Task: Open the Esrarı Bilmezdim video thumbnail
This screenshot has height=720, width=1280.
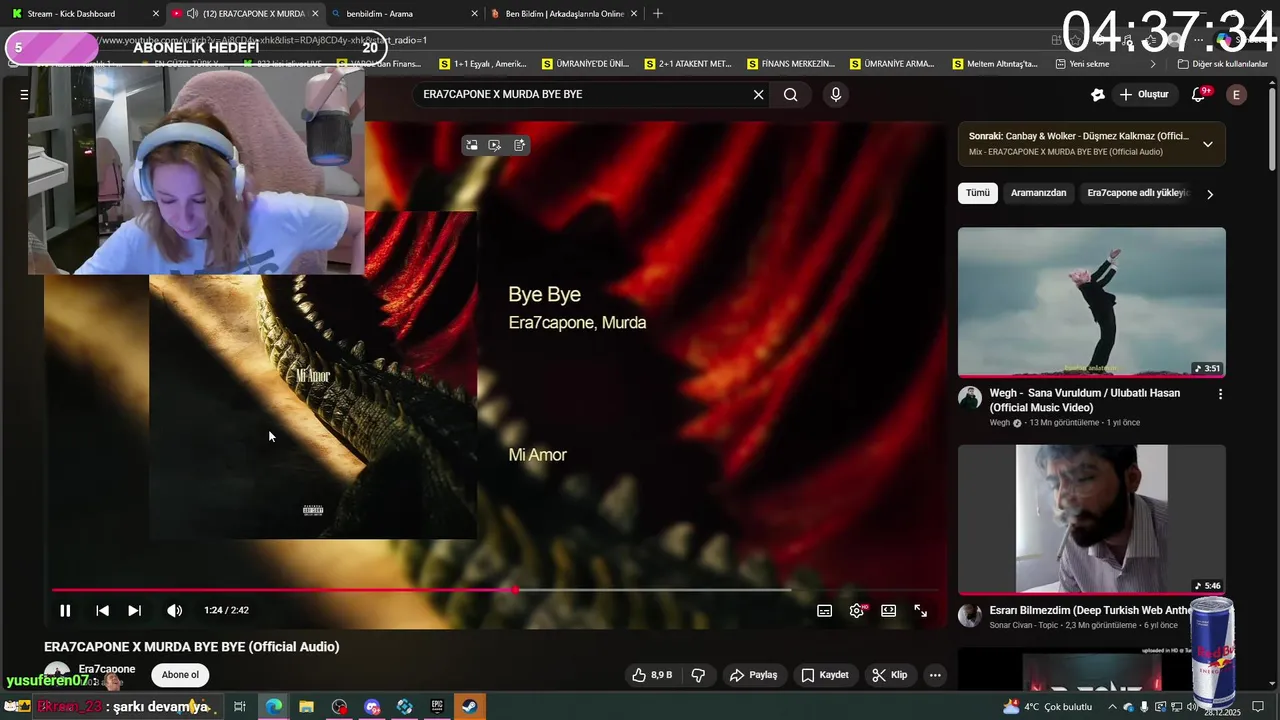Action: (x=1092, y=520)
